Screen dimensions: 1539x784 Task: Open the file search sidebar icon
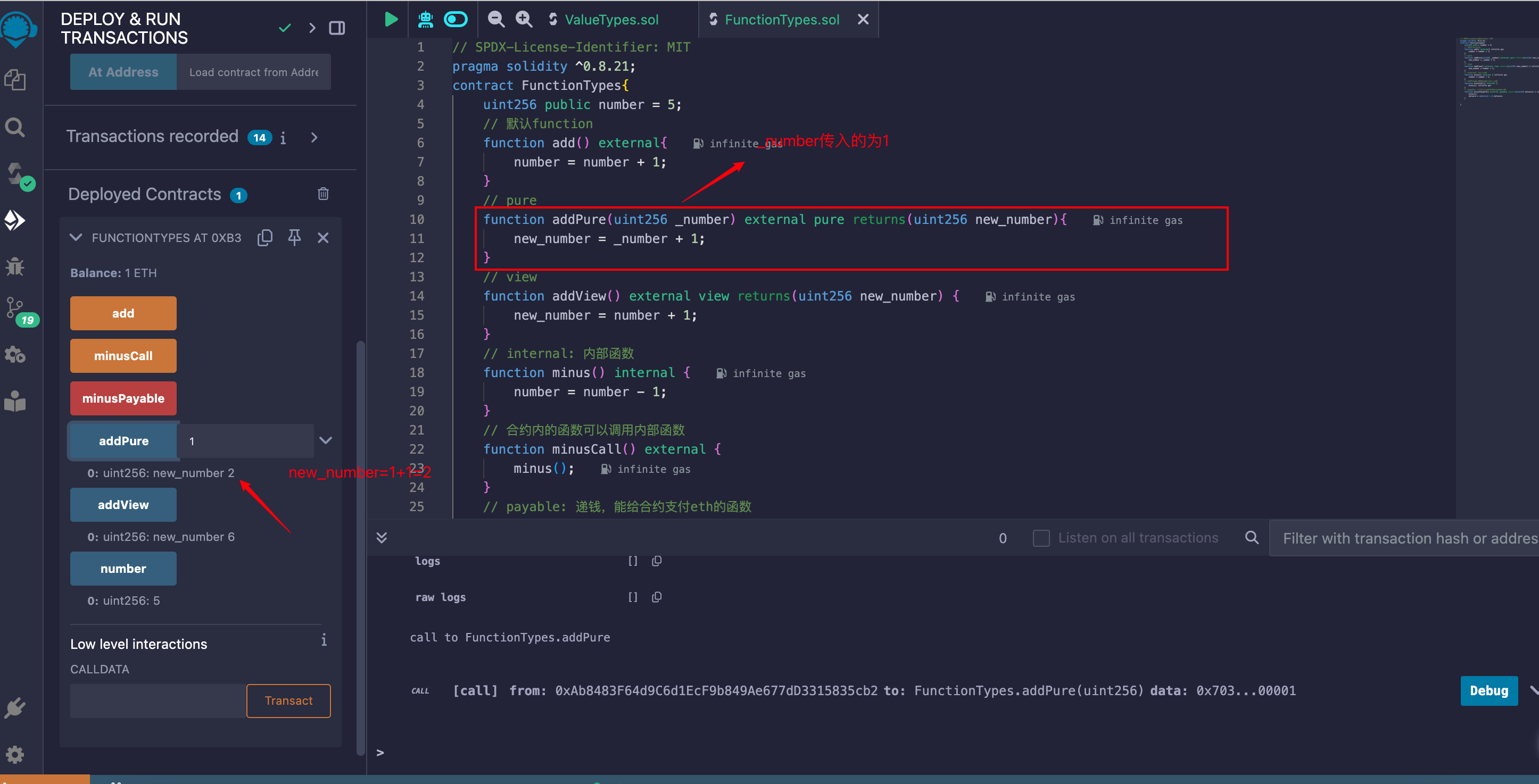[15, 127]
